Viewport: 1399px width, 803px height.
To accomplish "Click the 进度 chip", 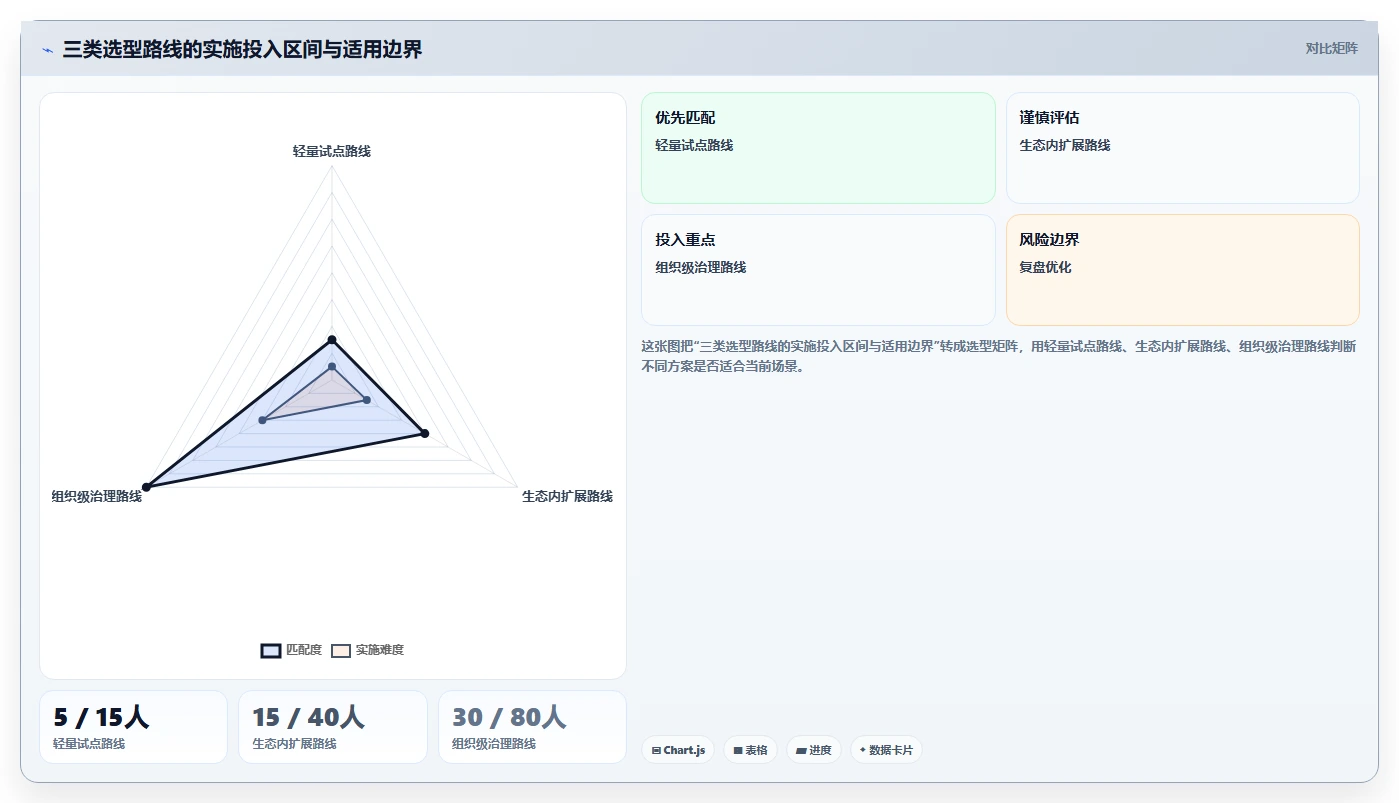I will point(814,750).
